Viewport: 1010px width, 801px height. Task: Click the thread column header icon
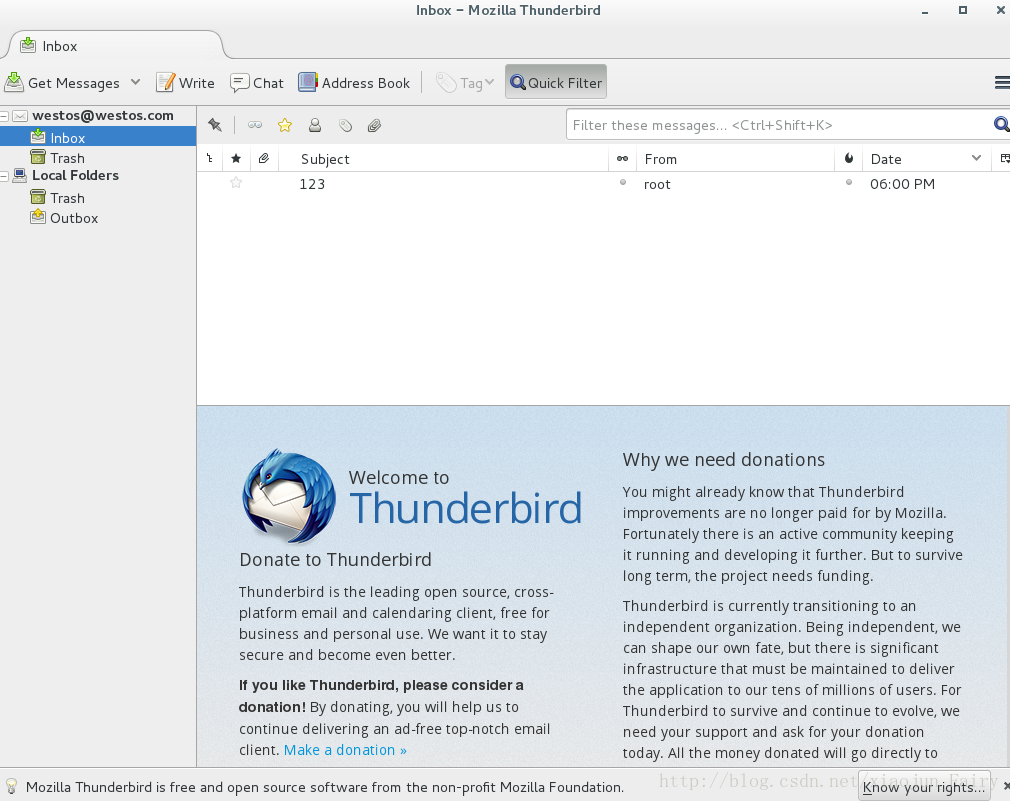coord(210,158)
